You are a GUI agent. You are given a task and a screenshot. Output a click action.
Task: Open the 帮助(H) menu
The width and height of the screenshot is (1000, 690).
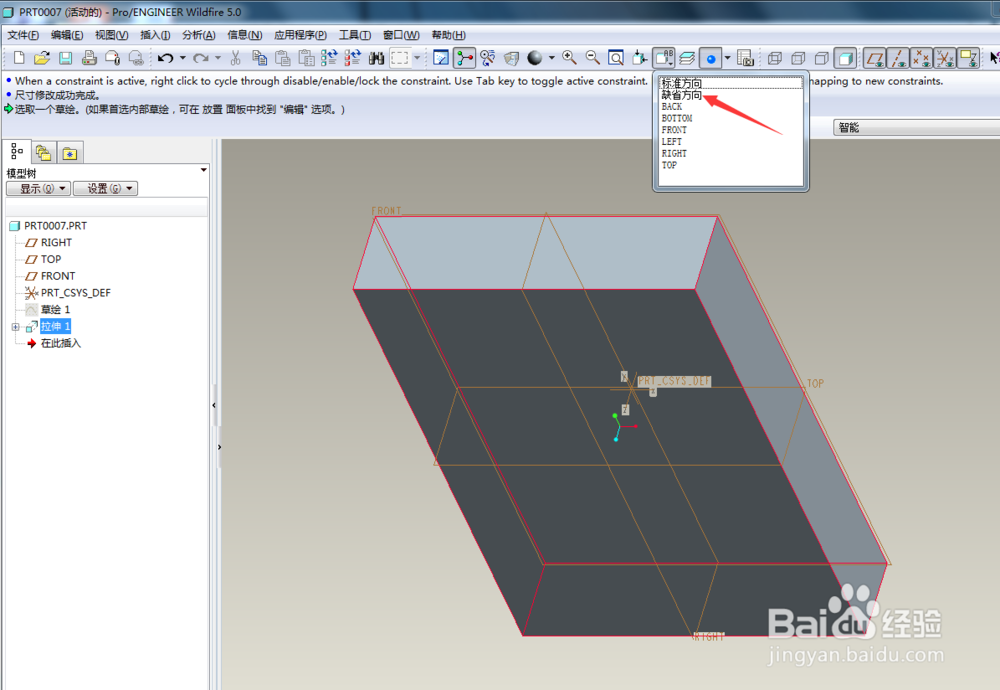(x=448, y=35)
